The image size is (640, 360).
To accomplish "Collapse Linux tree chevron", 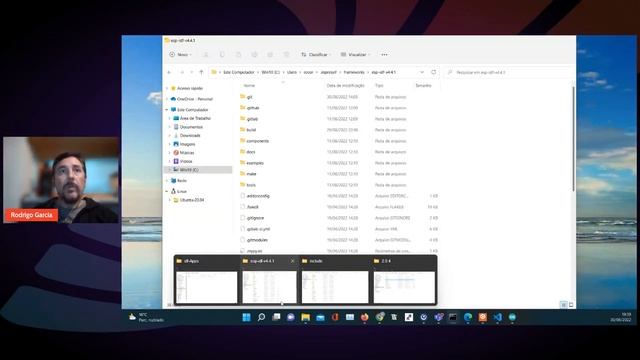I will coord(167,191).
